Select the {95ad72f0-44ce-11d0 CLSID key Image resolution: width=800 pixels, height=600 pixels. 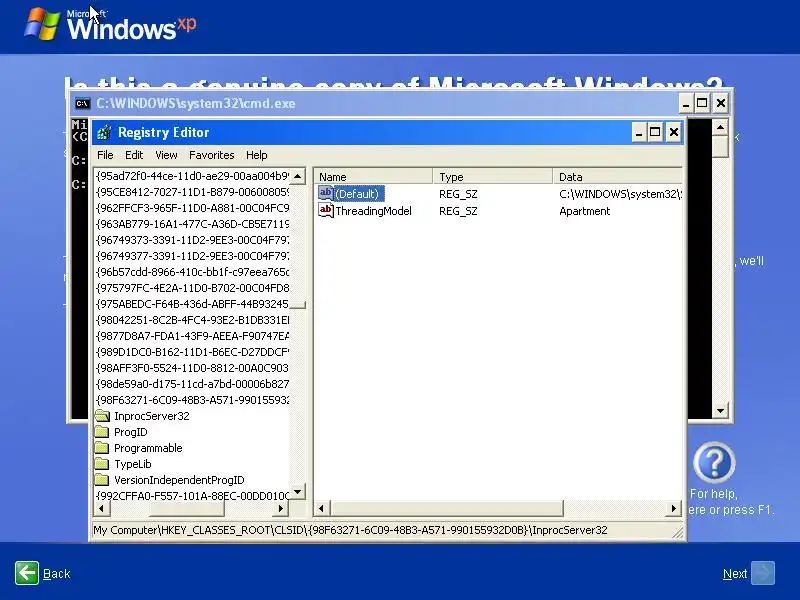192,176
